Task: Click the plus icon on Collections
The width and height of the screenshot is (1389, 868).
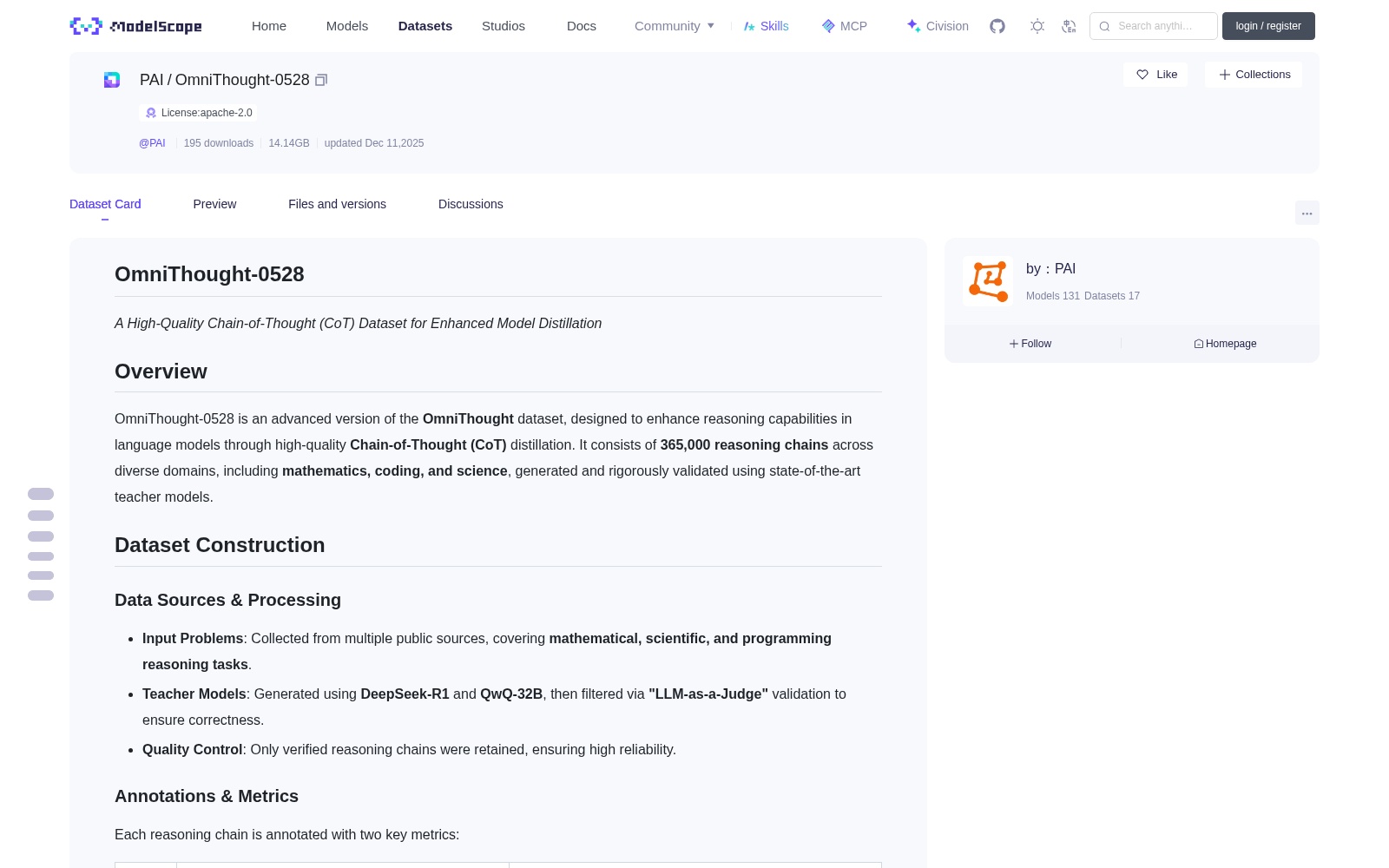Action: pos(1225,75)
